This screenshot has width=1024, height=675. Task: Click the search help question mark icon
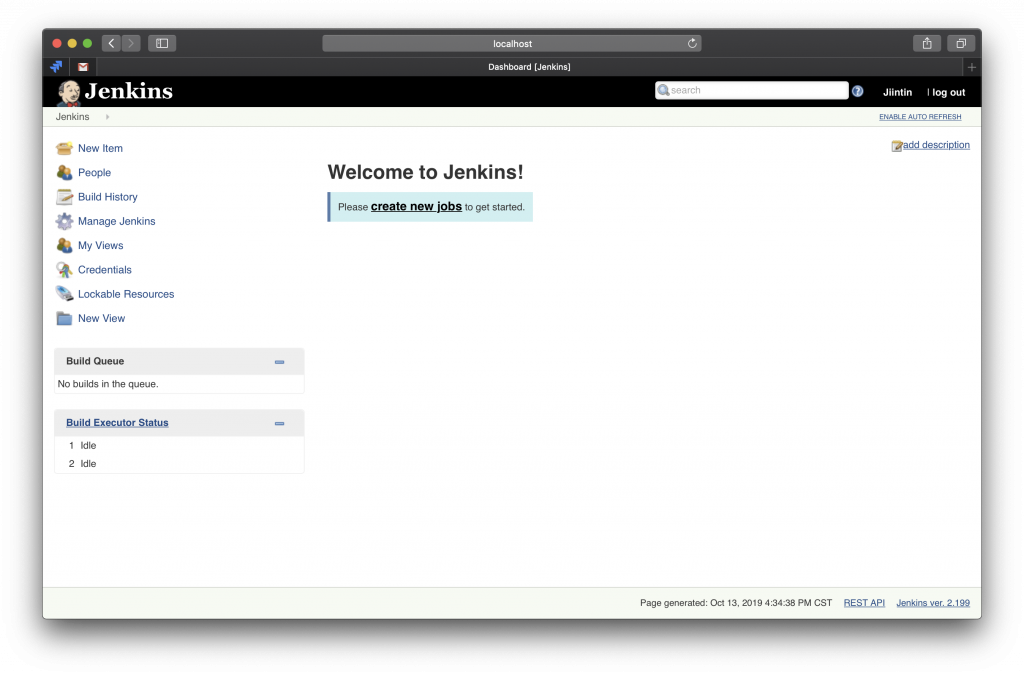(x=857, y=91)
